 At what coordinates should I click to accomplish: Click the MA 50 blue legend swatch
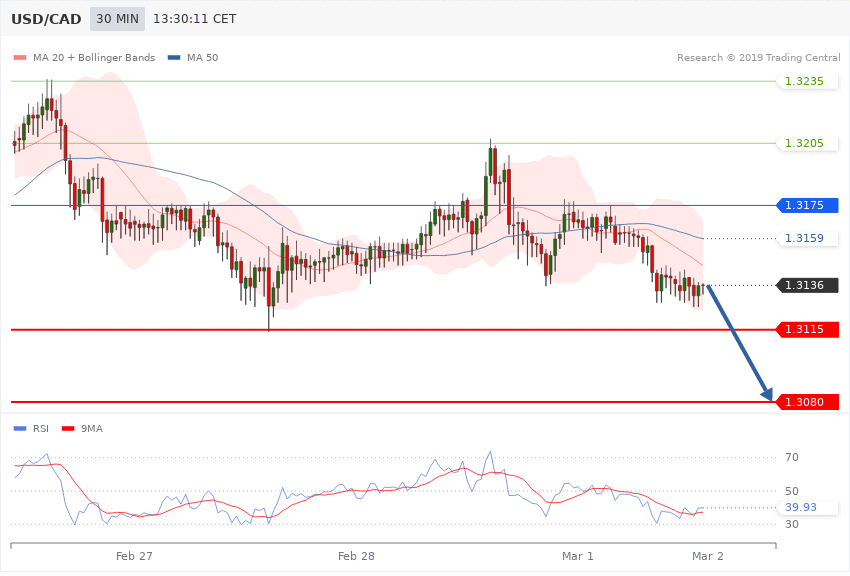174,57
